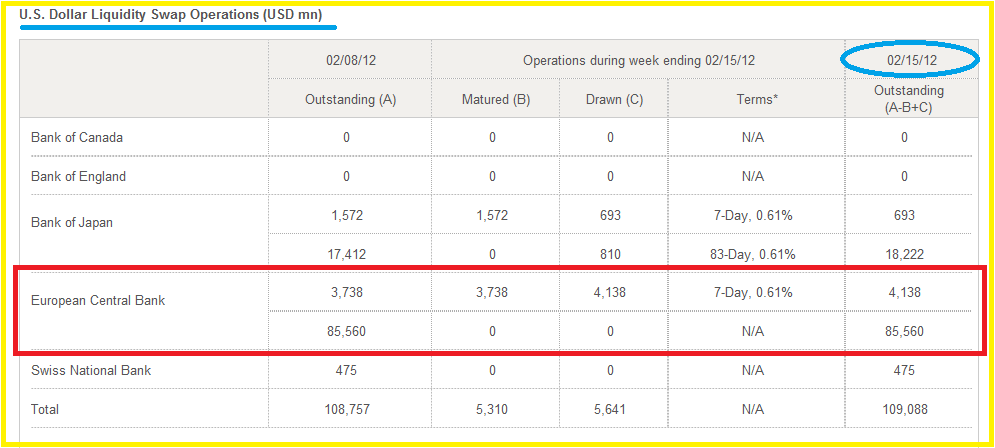Select the "18,222" outstanding value
Screen dimensions: 995x448
904,254
